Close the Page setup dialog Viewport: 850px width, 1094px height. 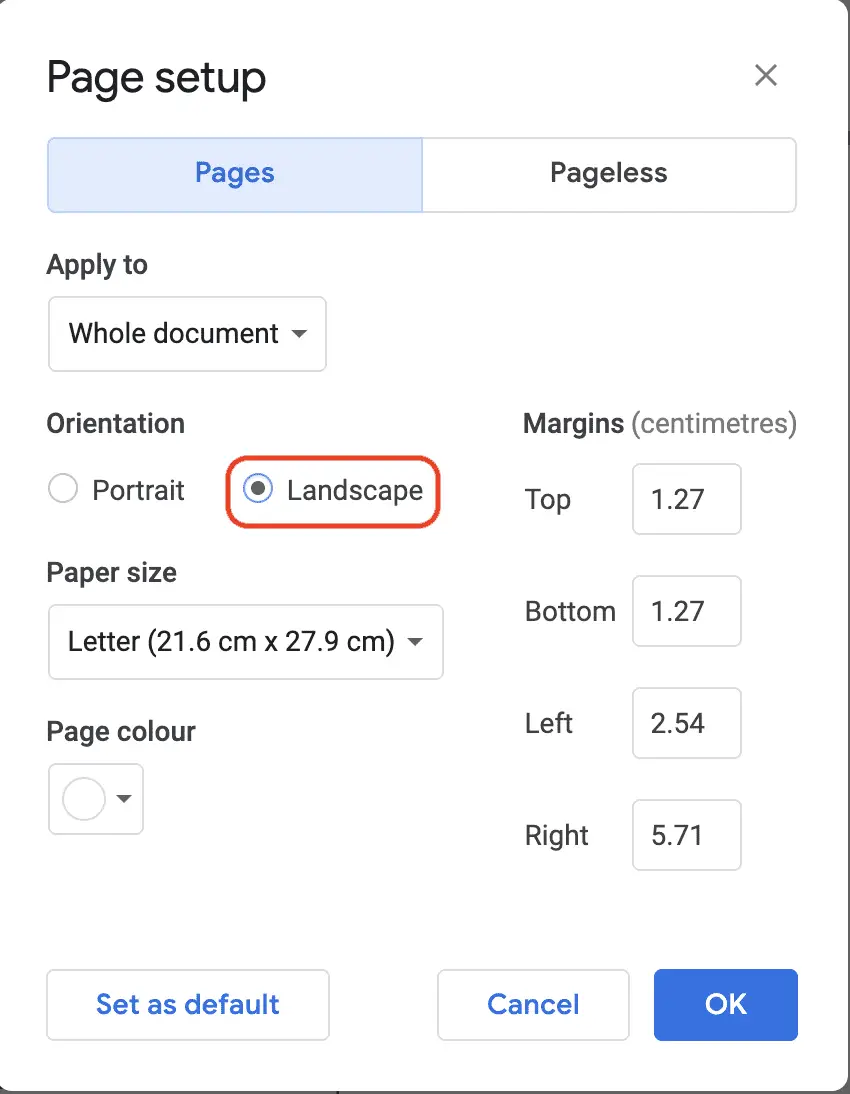pos(766,75)
